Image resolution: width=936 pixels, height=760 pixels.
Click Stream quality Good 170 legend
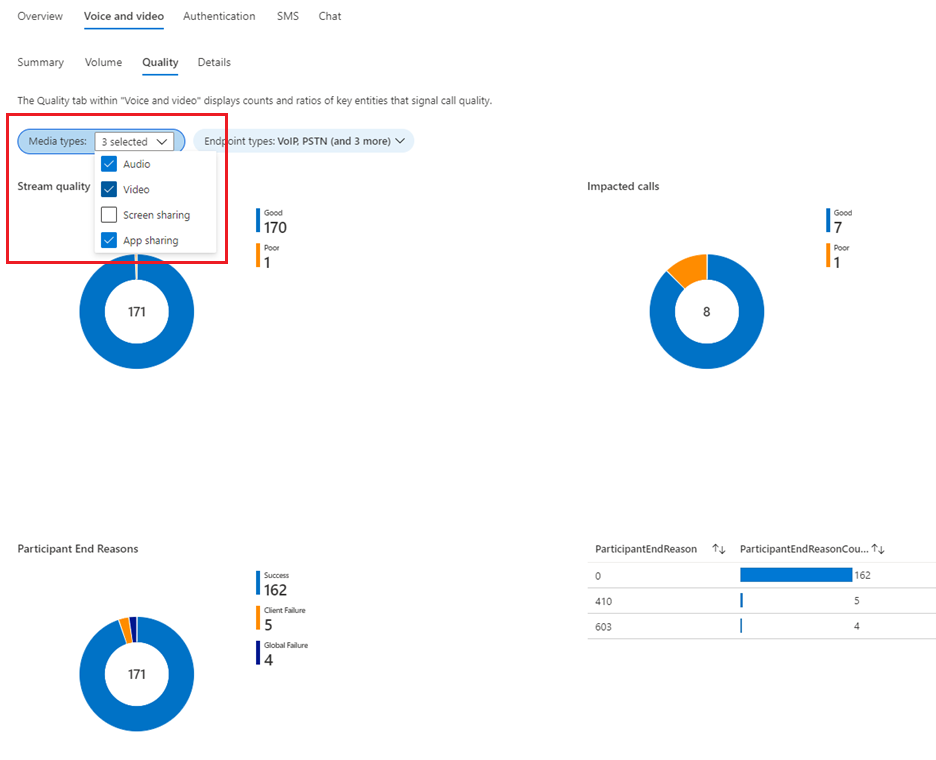tap(272, 221)
